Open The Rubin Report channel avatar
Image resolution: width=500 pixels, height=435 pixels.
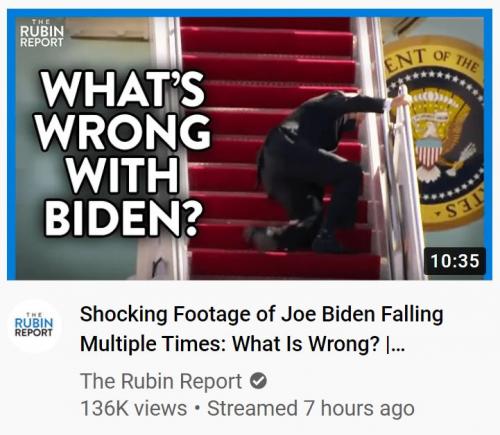click(34, 326)
